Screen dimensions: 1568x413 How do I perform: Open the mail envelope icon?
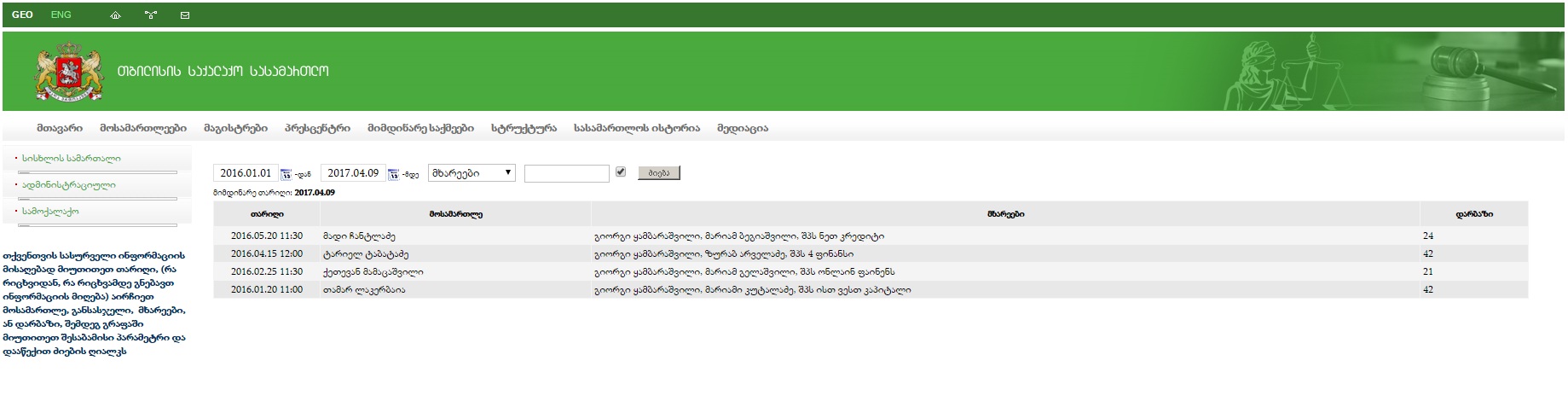tap(185, 15)
